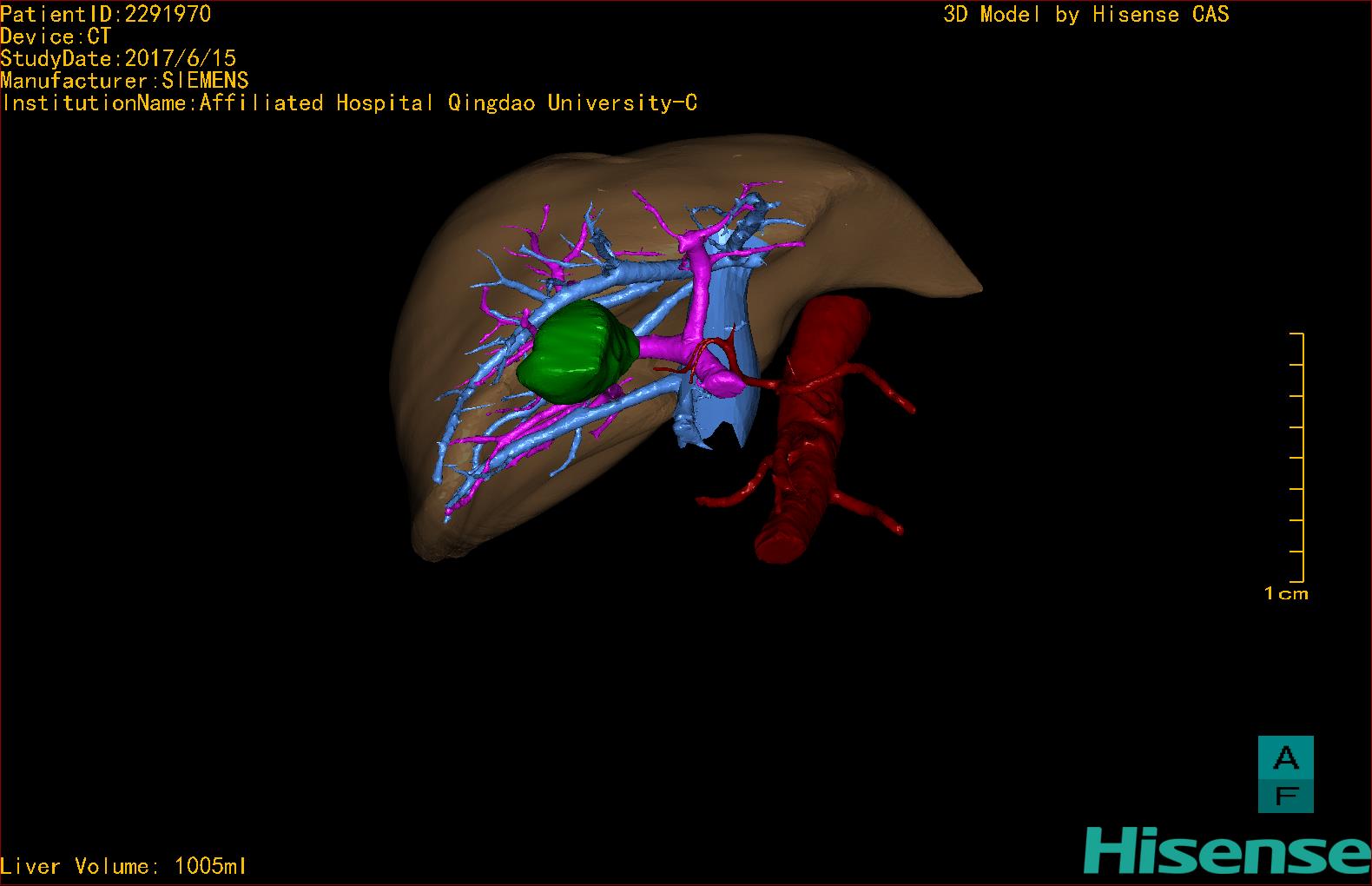Image resolution: width=1372 pixels, height=886 pixels.
Task: Click the "1cm" scale label
Action: tap(1286, 594)
